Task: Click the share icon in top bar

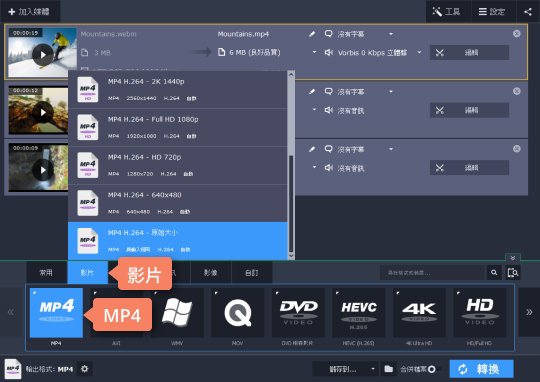Action: 528,12
